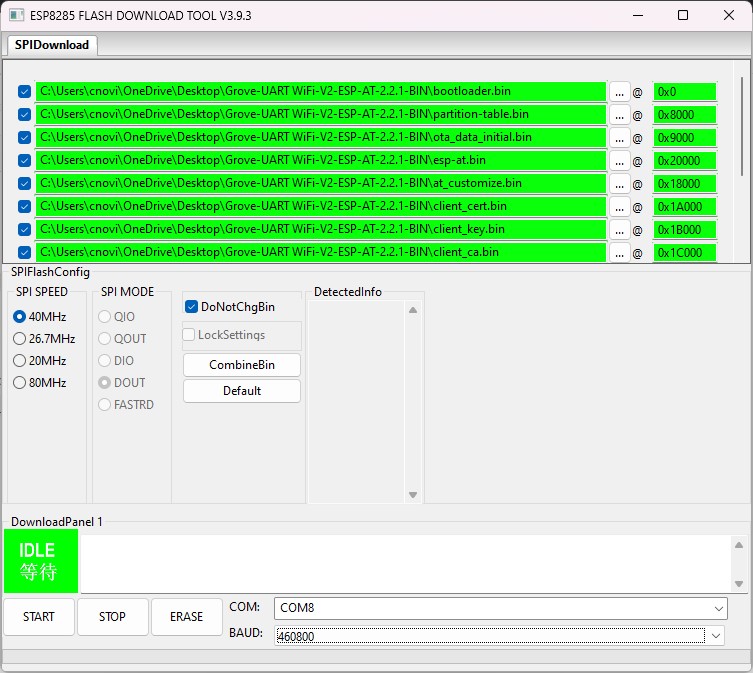
Task: Browse for file in partition-table.bin row
Action: click(619, 114)
